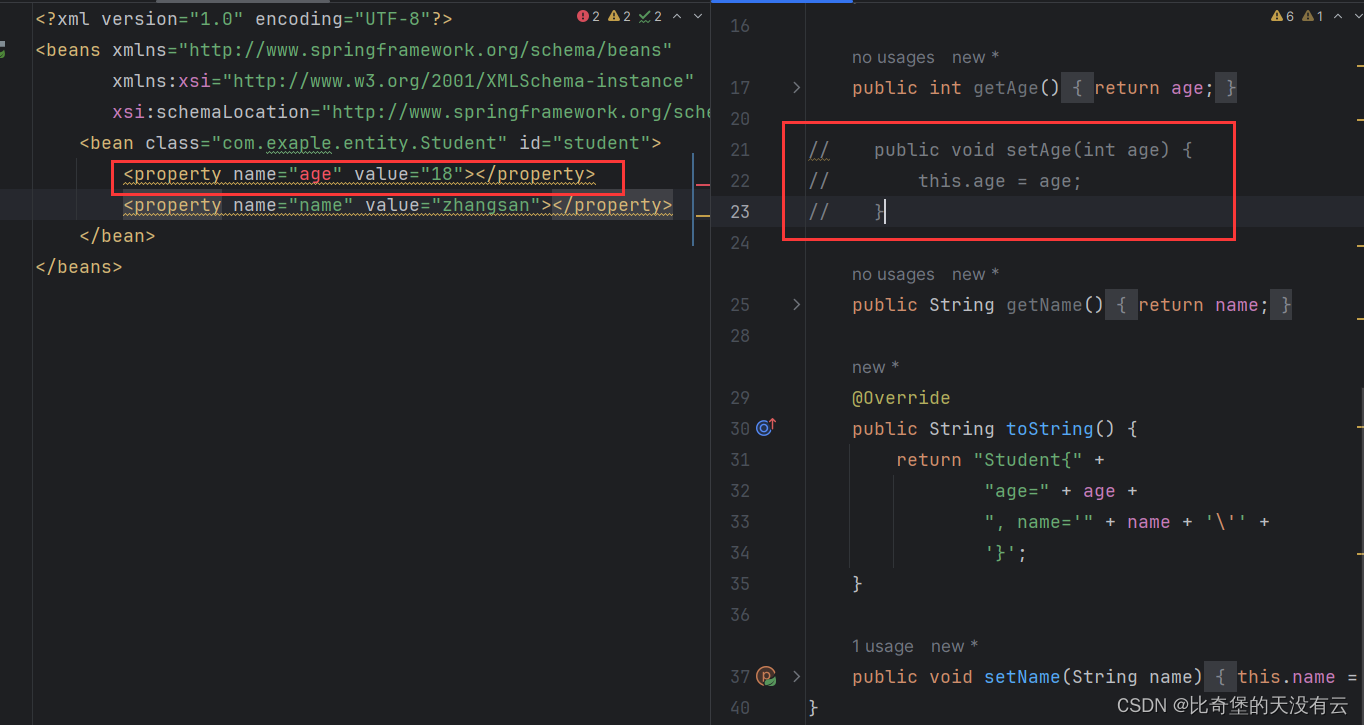
Task: Click 'no usages' hint above getAge
Action: tap(893, 58)
